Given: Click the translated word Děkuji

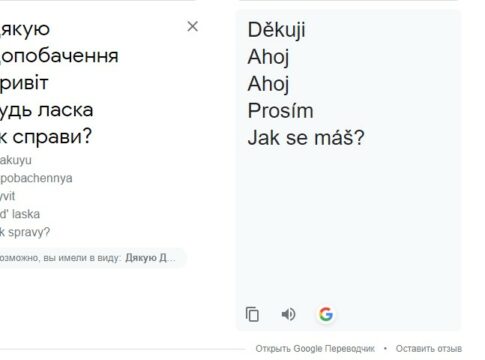Looking at the screenshot, I should (276, 30).
